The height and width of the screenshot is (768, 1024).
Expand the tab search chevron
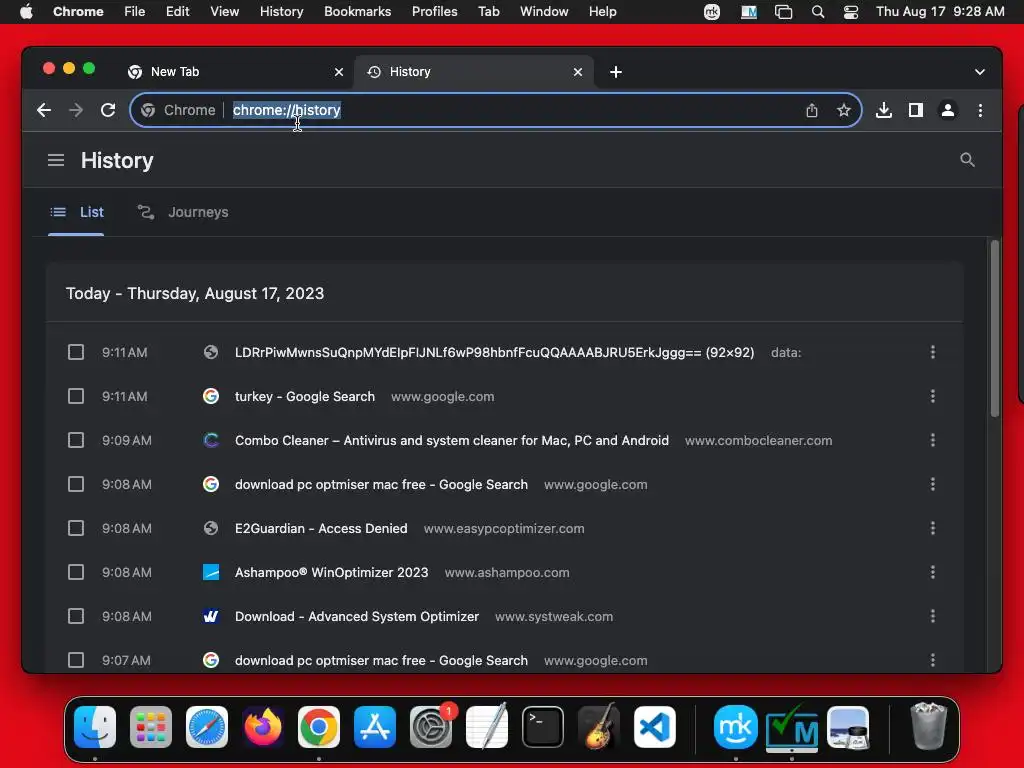point(980,72)
